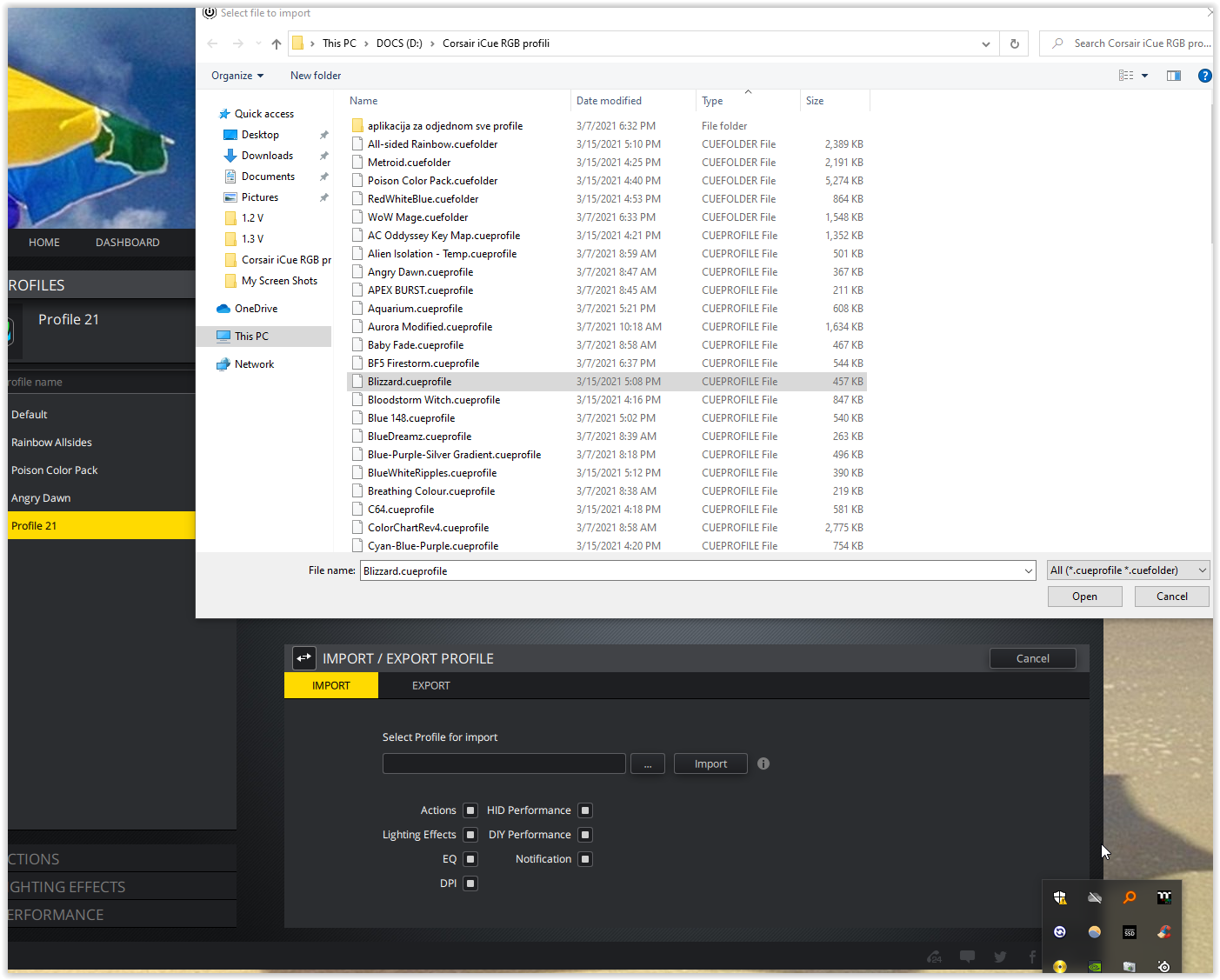Screen dimensions: 1220x980
Task: Open the Organize dropdown menu
Action: (x=237, y=76)
